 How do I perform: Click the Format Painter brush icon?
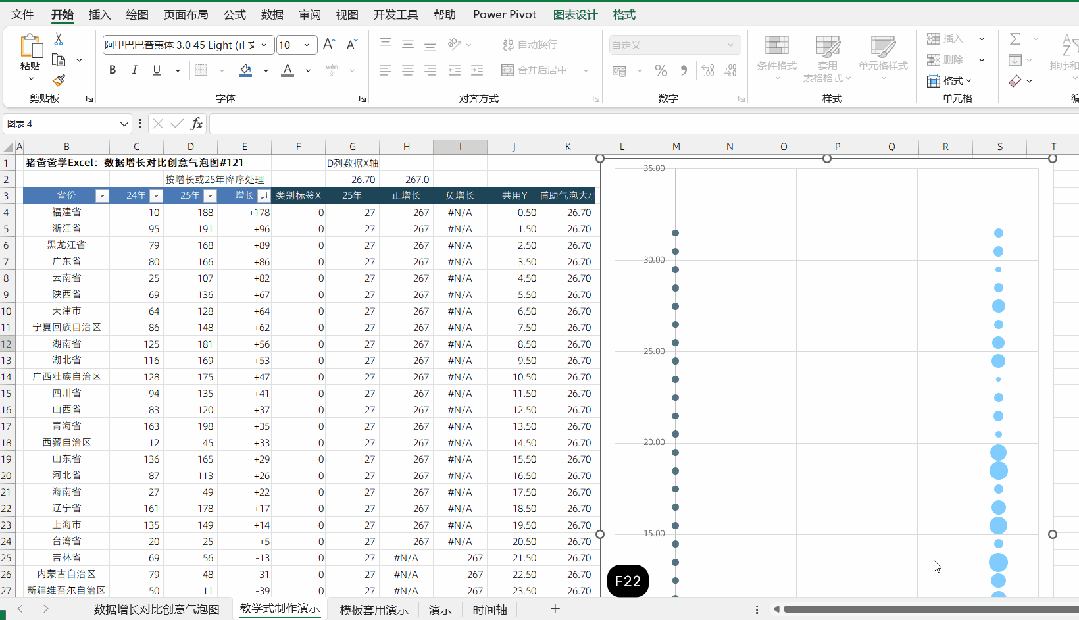coord(59,81)
